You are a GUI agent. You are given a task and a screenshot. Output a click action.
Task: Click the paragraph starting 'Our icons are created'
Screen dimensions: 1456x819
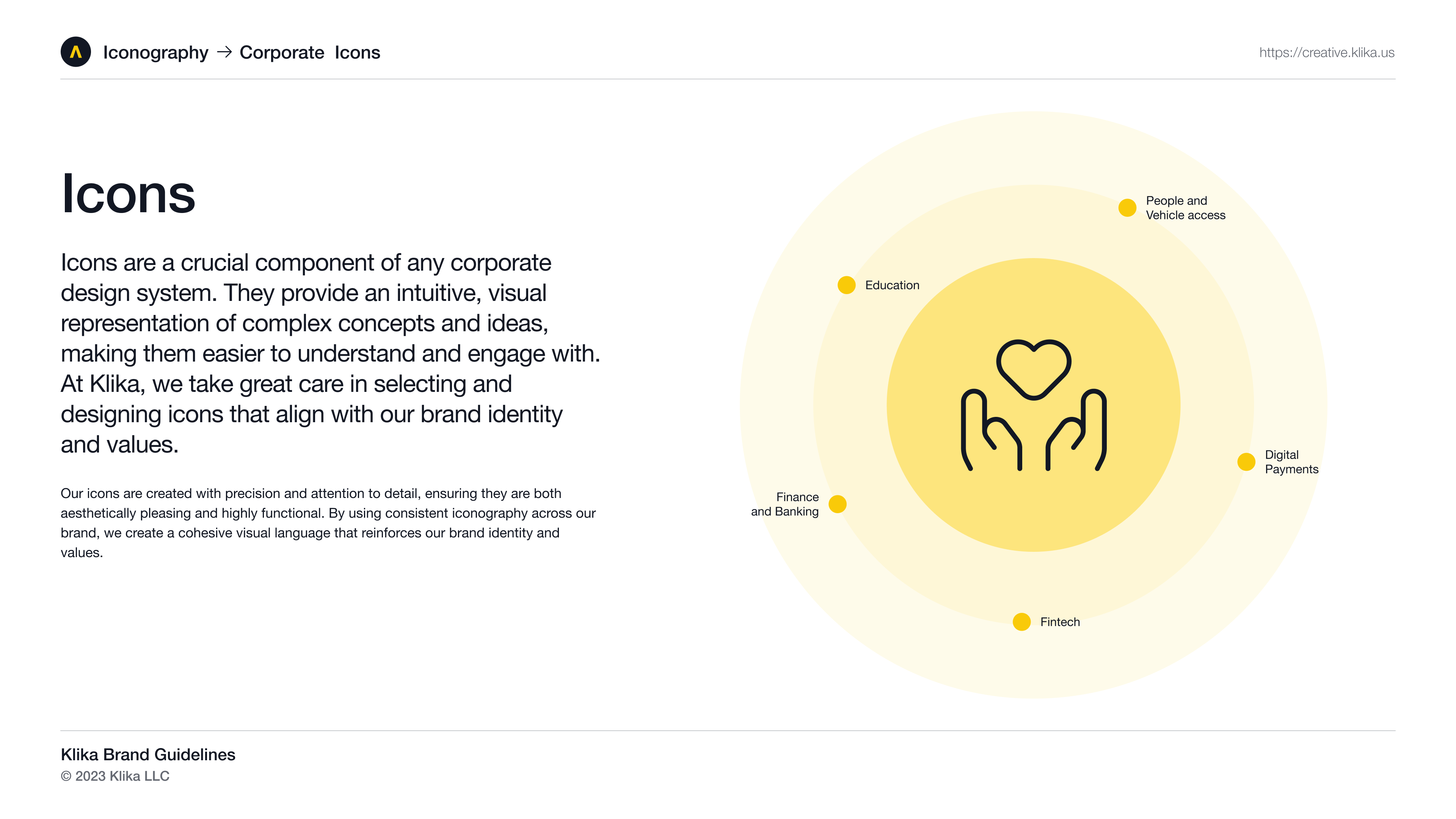[328, 523]
